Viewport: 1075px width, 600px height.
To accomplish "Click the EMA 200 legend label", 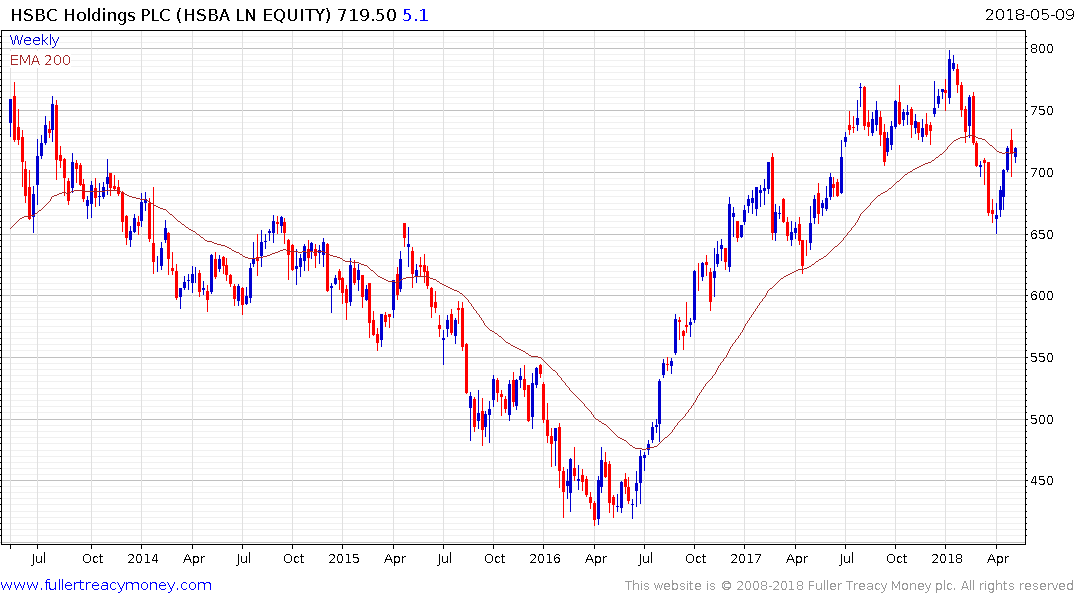I will click(x=40, y=60).
